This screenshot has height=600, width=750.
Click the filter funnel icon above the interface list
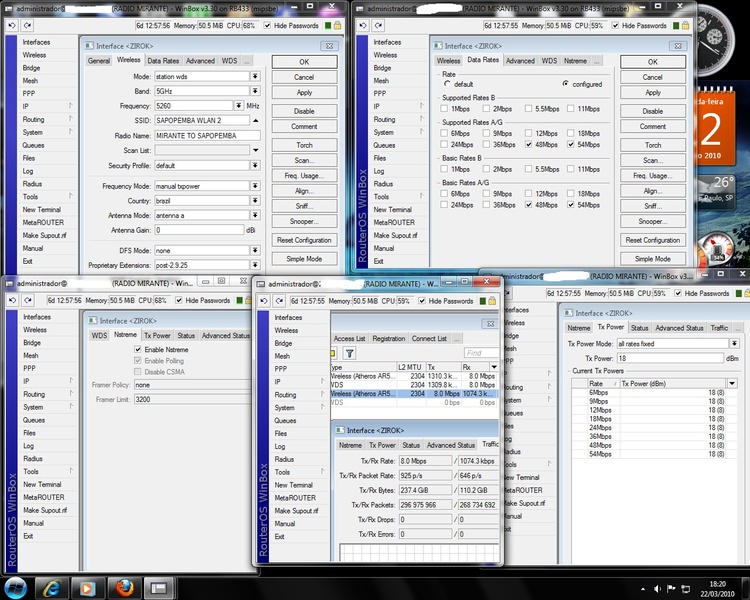point(350,353)
